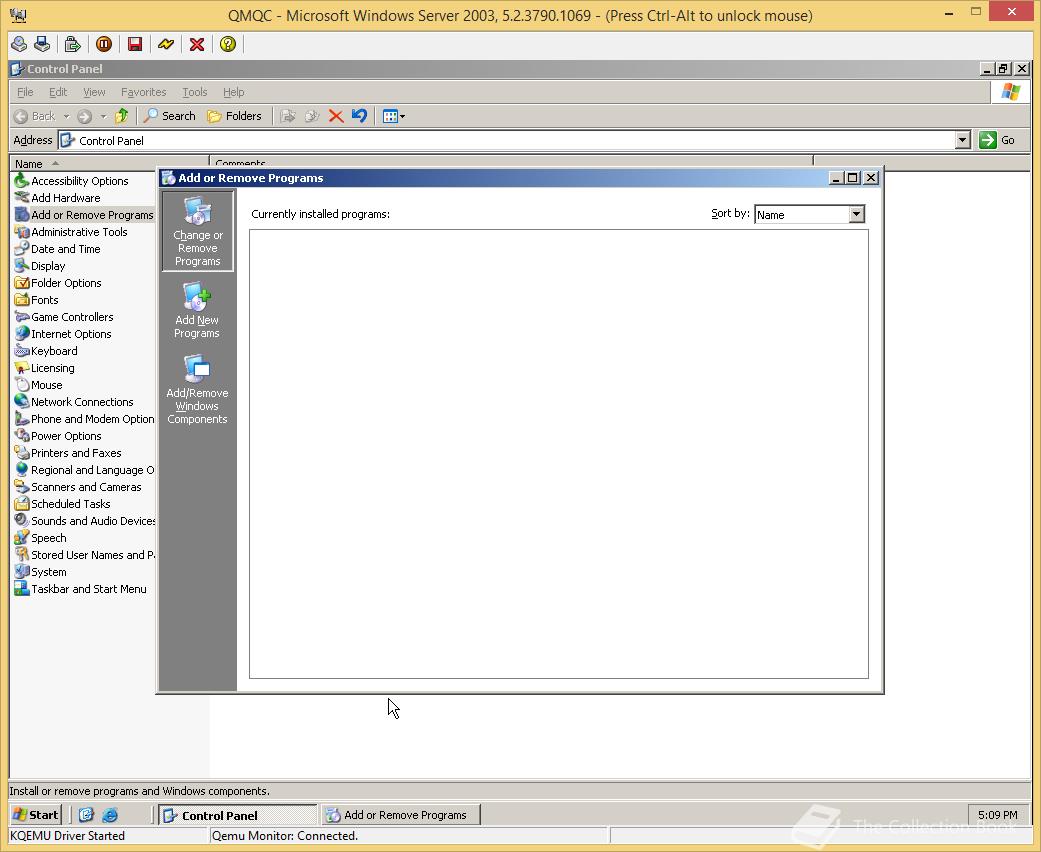Open Network Connections item
The height and width of the screenshot is (852, 1041).
74,402
